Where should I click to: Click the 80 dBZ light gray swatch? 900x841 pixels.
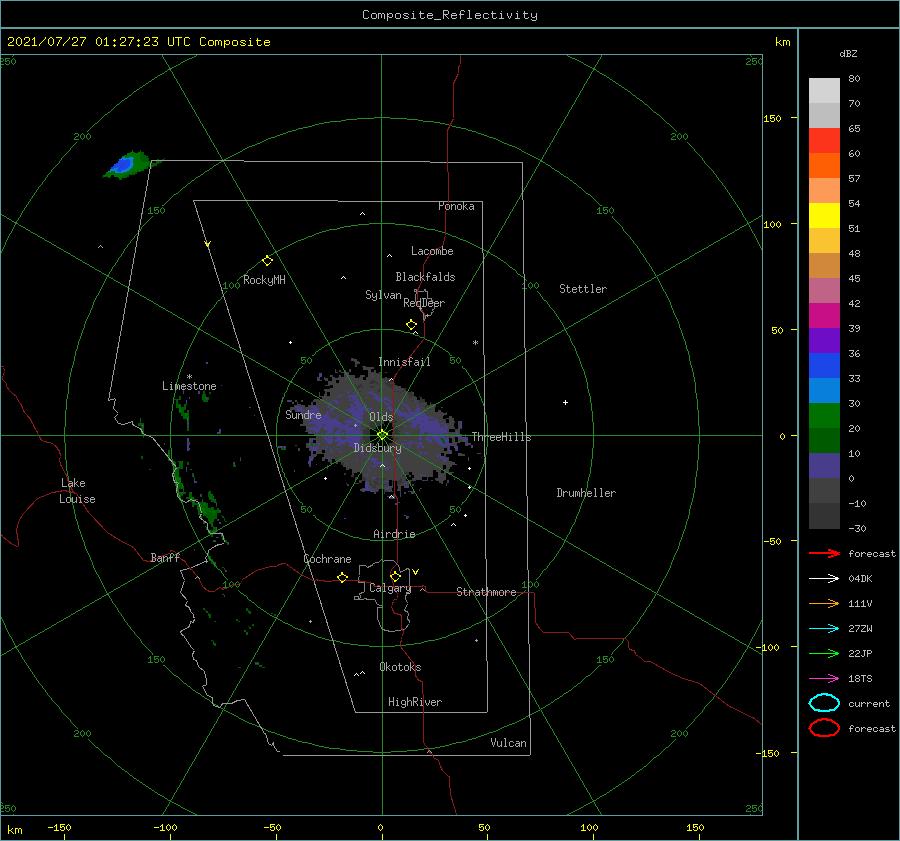coord(824,91)
